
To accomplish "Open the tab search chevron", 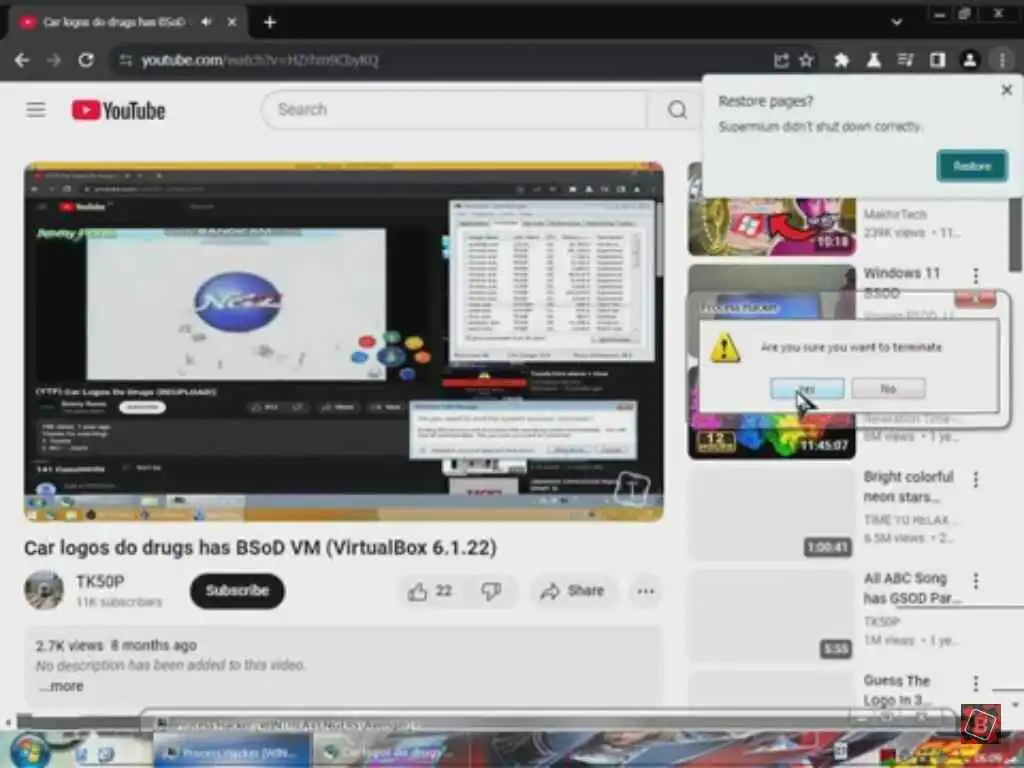I will (x=897, y=22).
